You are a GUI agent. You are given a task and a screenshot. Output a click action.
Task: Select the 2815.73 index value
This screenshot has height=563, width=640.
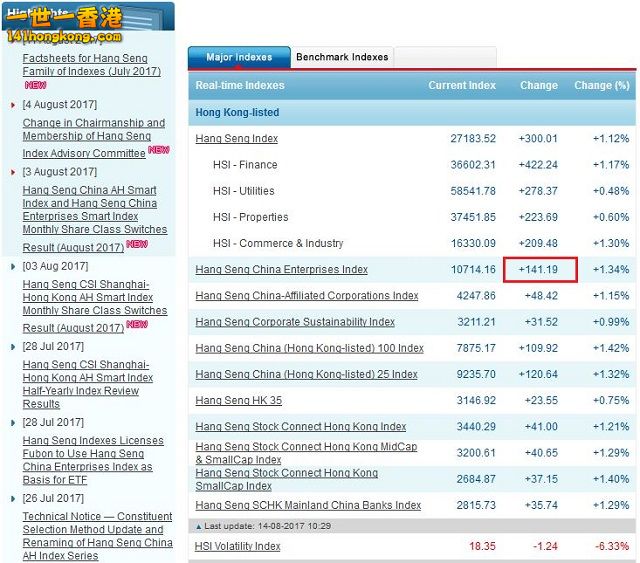pyautogui.click(x=476, y=505)
